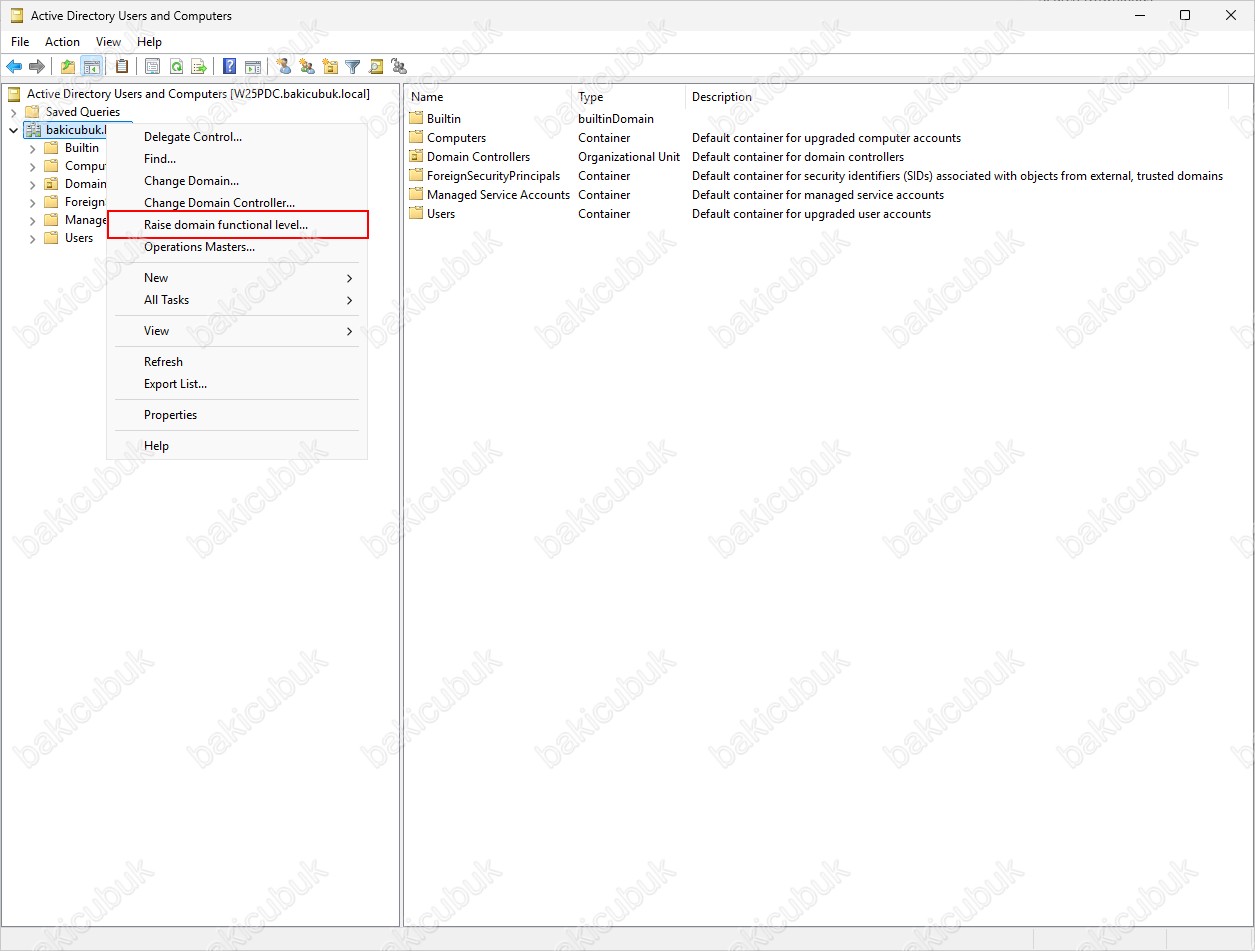Screen dimensions: 1255x951
Task: Click the blue Help question mark icon
Action: tap(230, 67)
